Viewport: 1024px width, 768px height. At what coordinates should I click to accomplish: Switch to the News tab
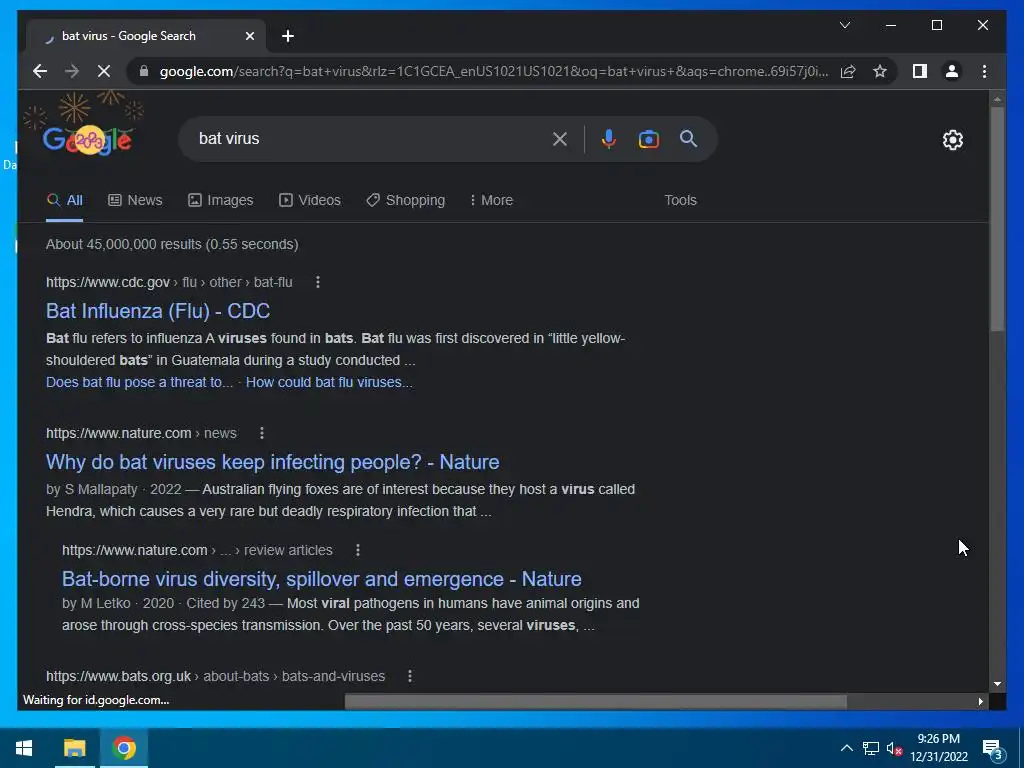click(135, 200)
